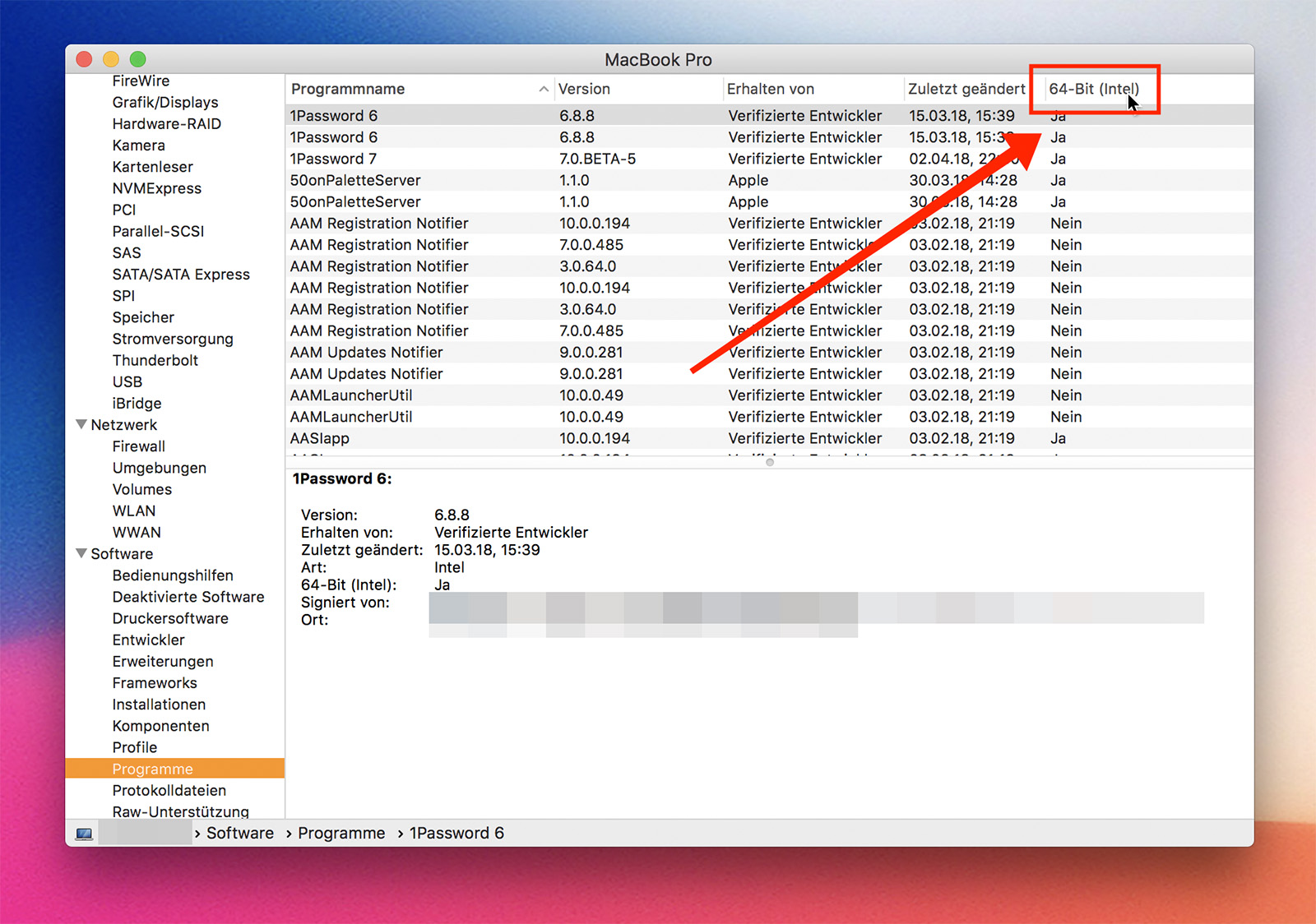The height and width of the screenshot is (924, 1316).
Task: Select SAS in the sidebar
Action: point(127,252)
